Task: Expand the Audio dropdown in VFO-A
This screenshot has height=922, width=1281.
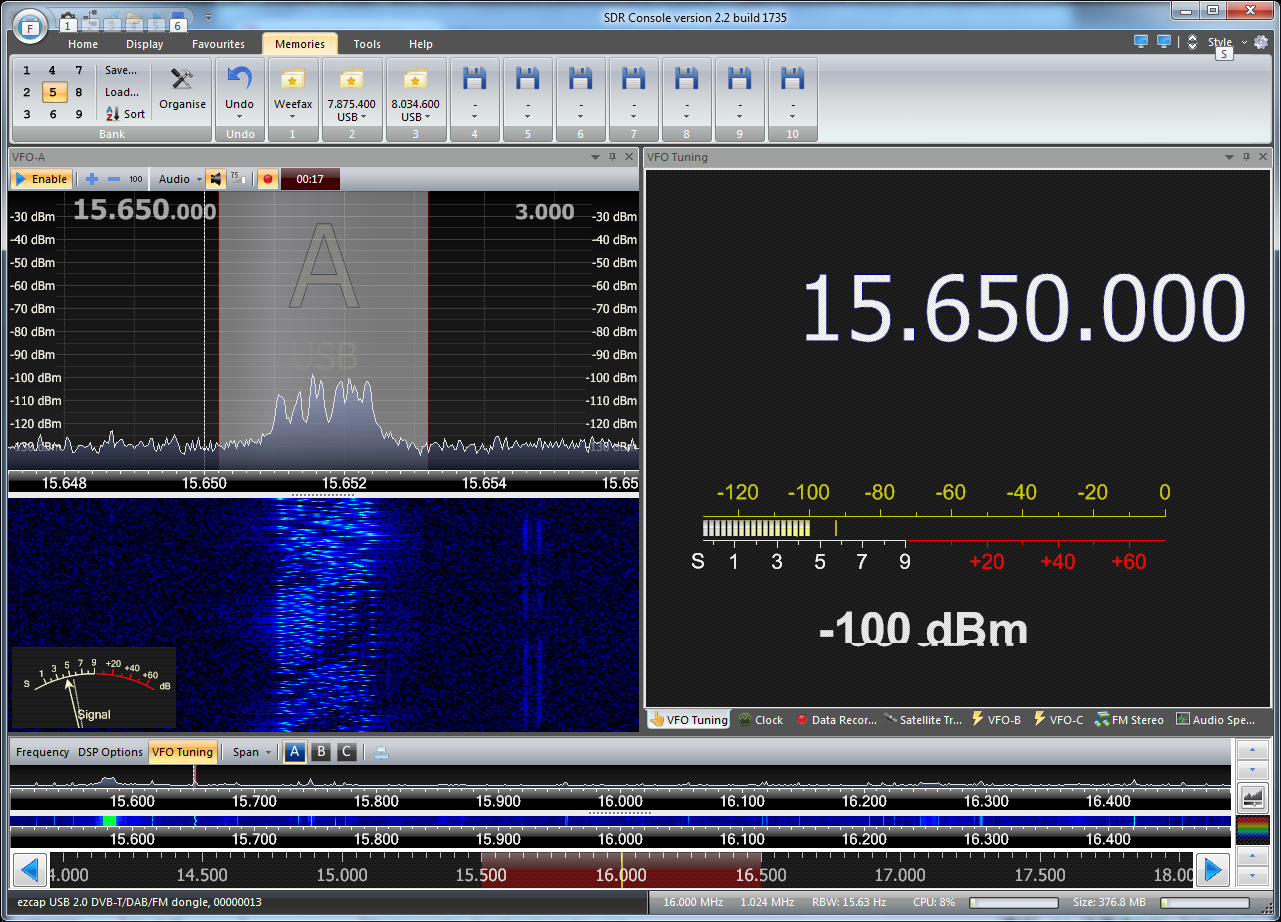Action: pyautogui.click(x=180, y=179)
